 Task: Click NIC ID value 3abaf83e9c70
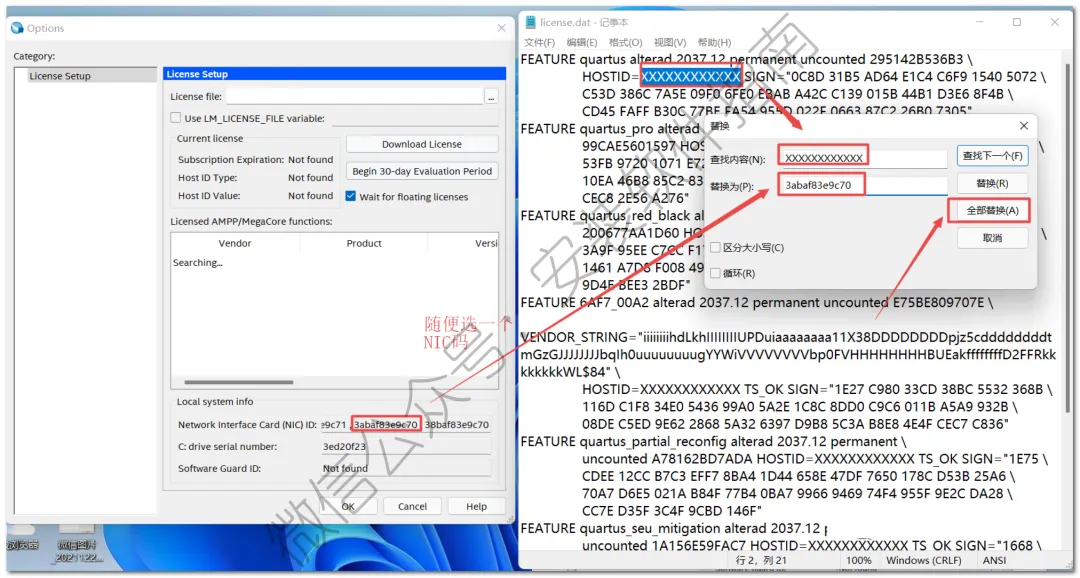click(385, 424)
